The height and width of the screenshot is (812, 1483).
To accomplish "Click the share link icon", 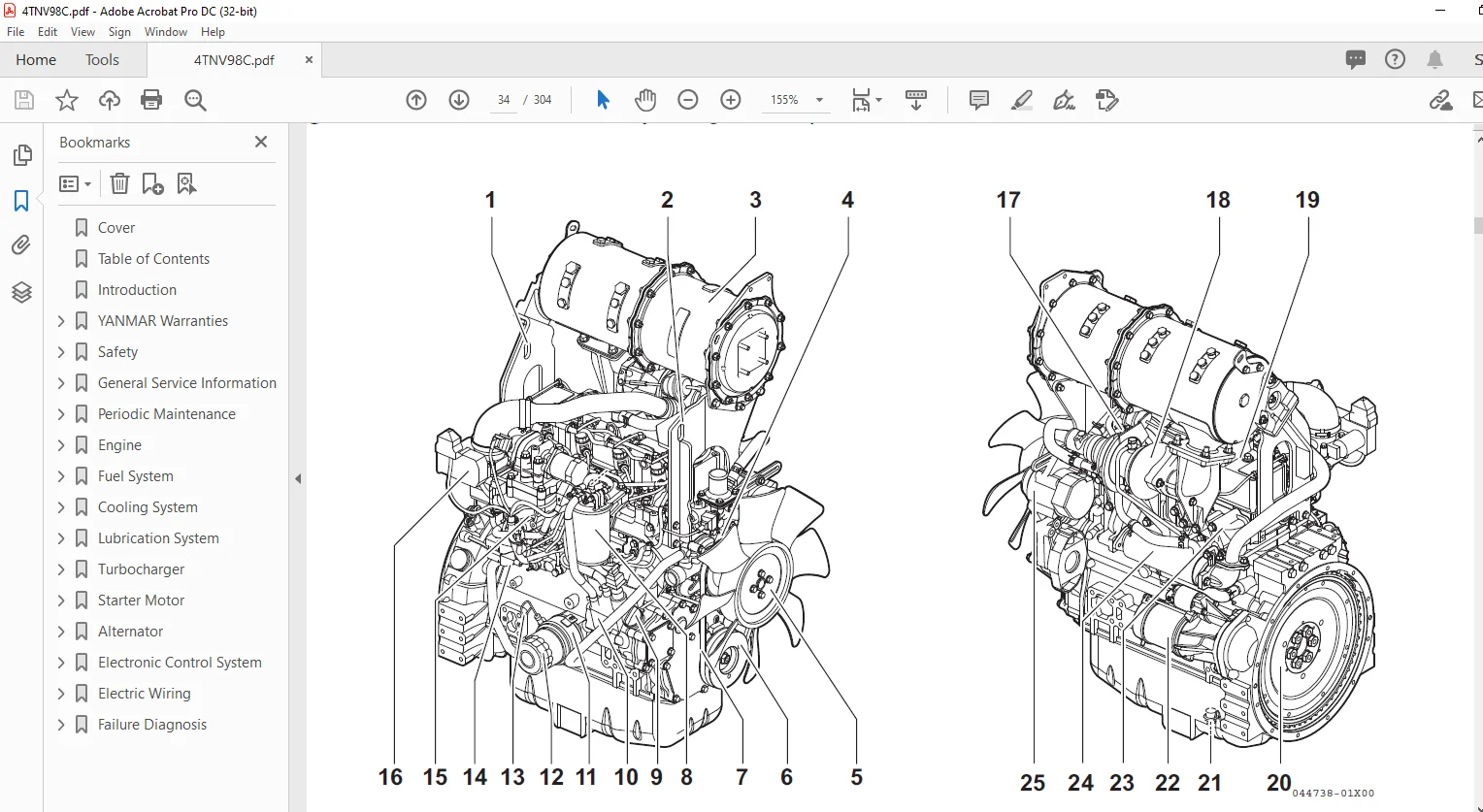I will pyautogui.click(x=1440, y=100).
